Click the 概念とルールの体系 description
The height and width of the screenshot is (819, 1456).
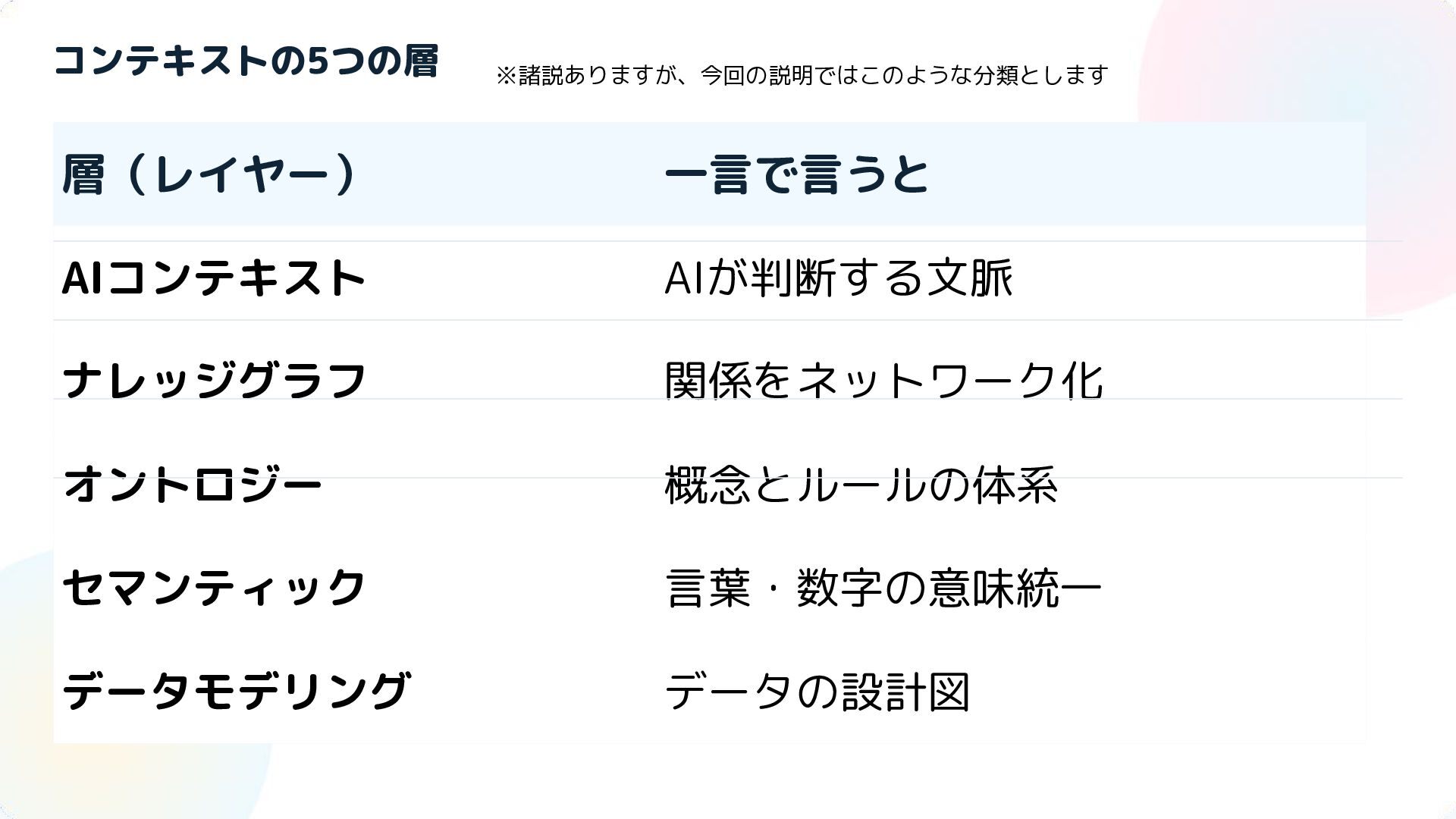(861, 485)
